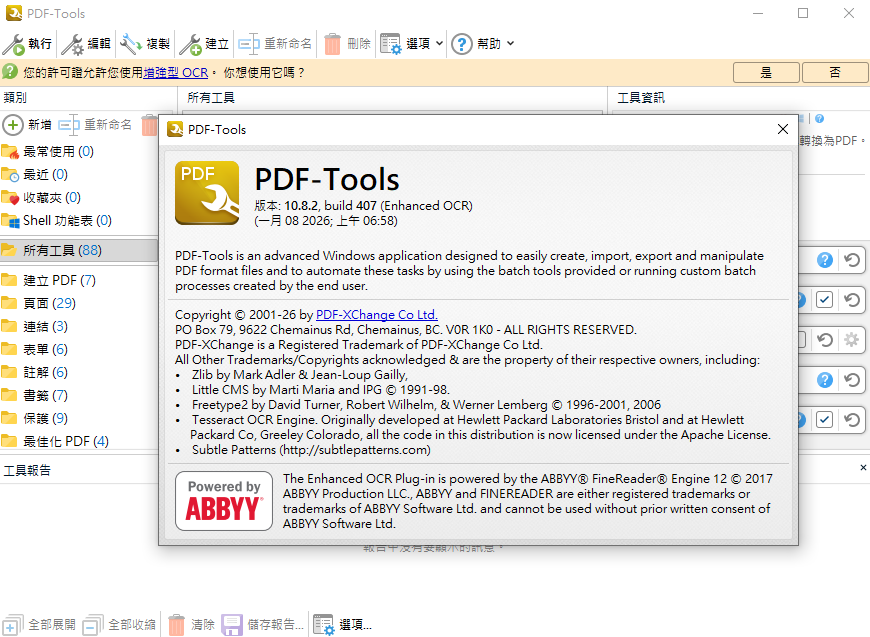Click the 工具報告 panel header
Viewport: 870px width, 637px height.
27,471
